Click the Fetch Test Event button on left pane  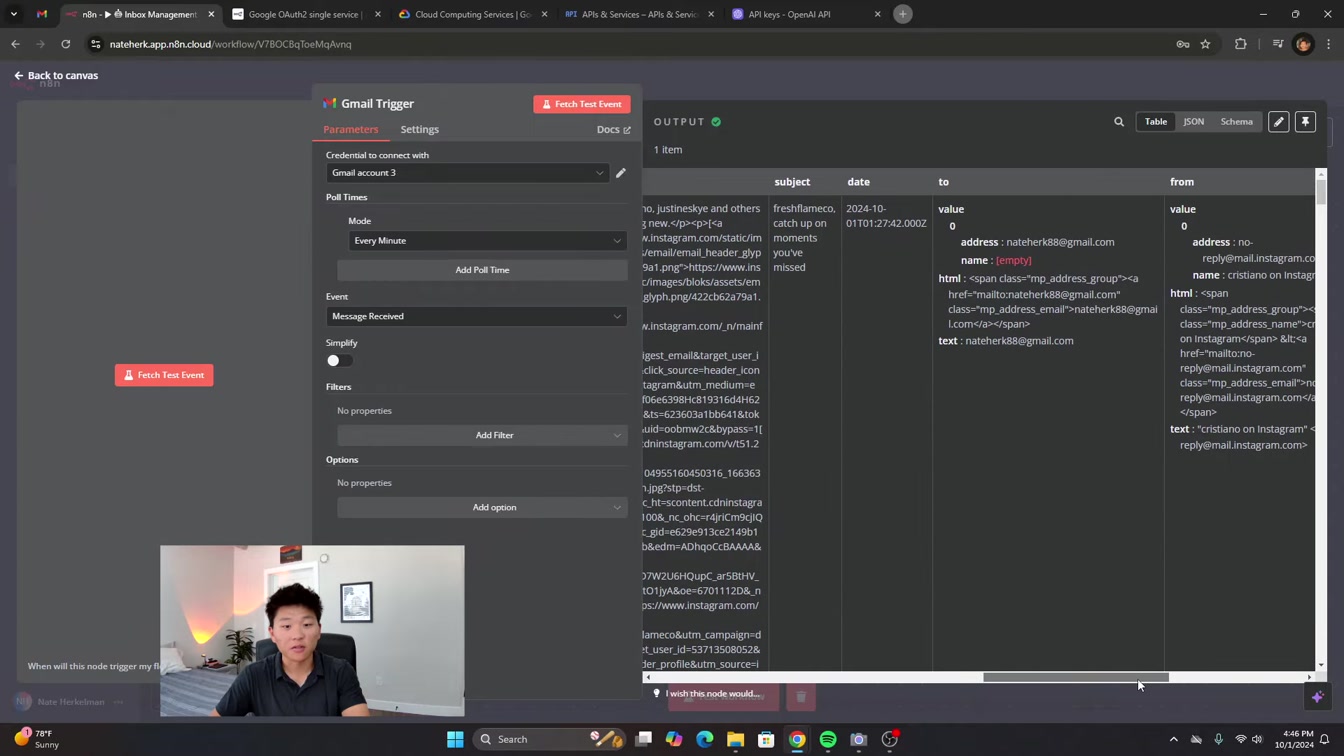tap(164, 375)
